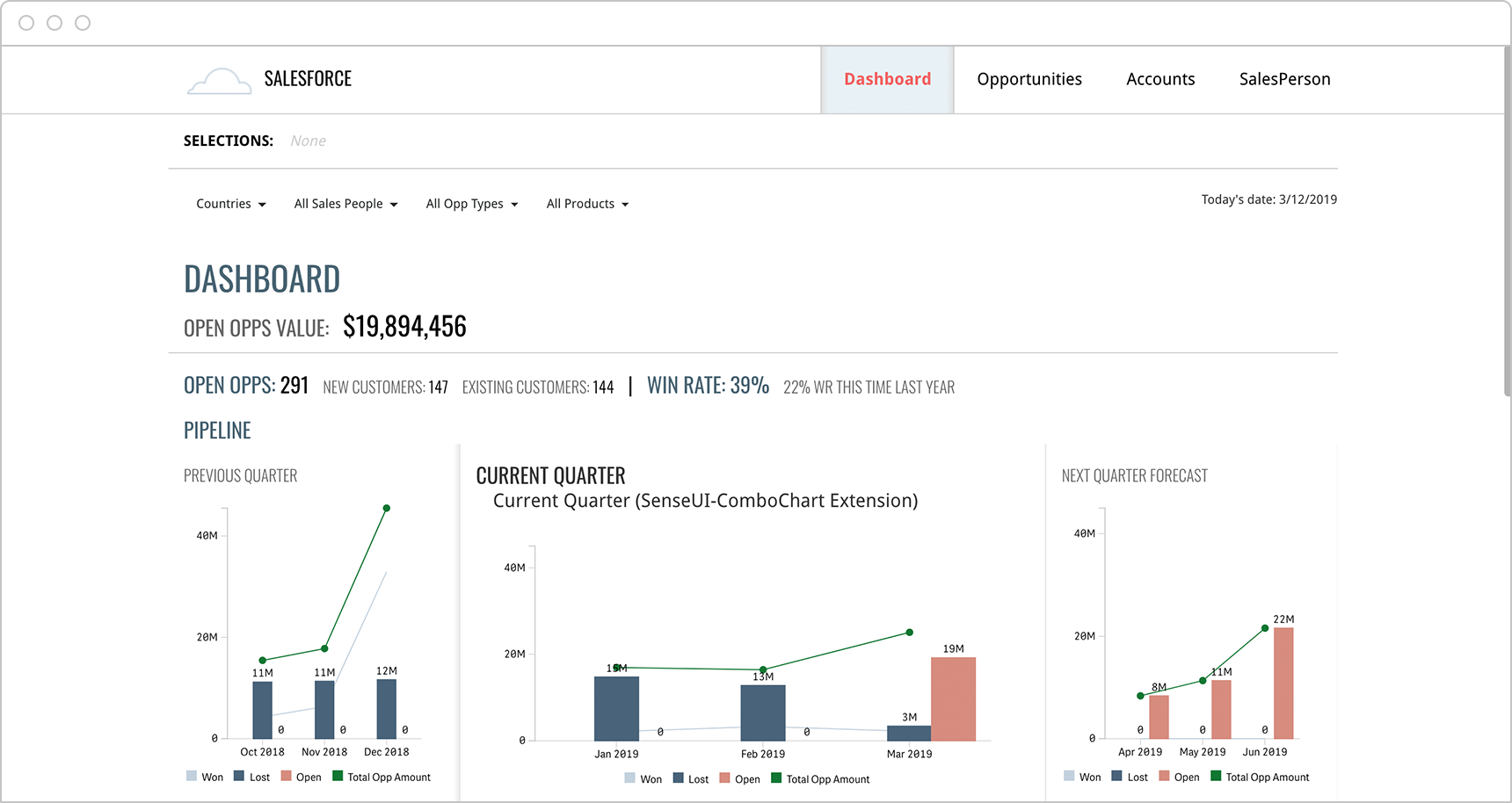Screen dimensions: 1512x803
Task: Select the Mar 2019 Open bar labeled 19M
Action: (953, 699)
